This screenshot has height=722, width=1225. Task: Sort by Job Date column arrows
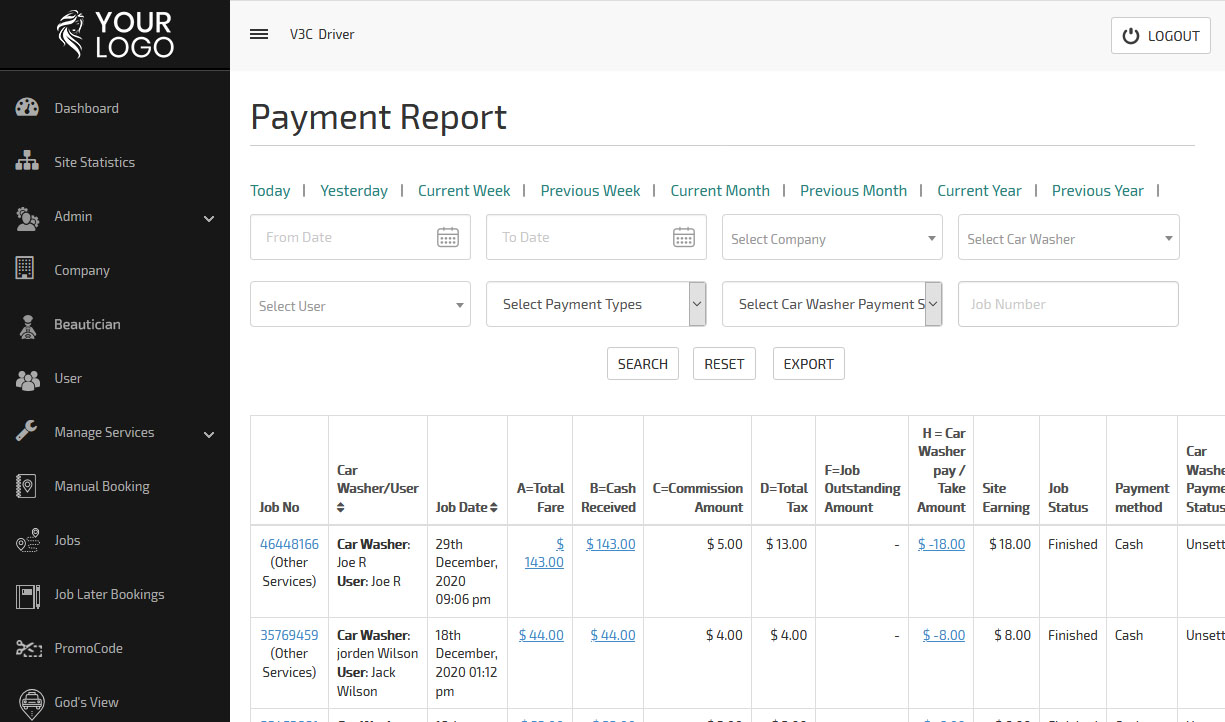[x=494, y=508]
